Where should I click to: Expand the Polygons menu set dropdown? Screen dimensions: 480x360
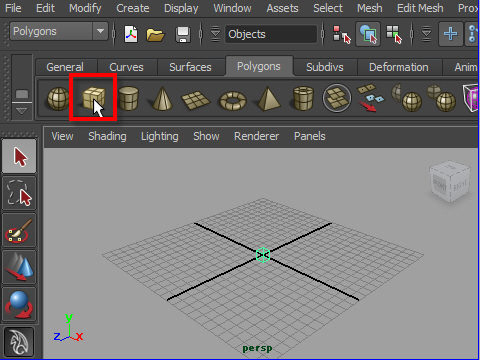(100, 31)
